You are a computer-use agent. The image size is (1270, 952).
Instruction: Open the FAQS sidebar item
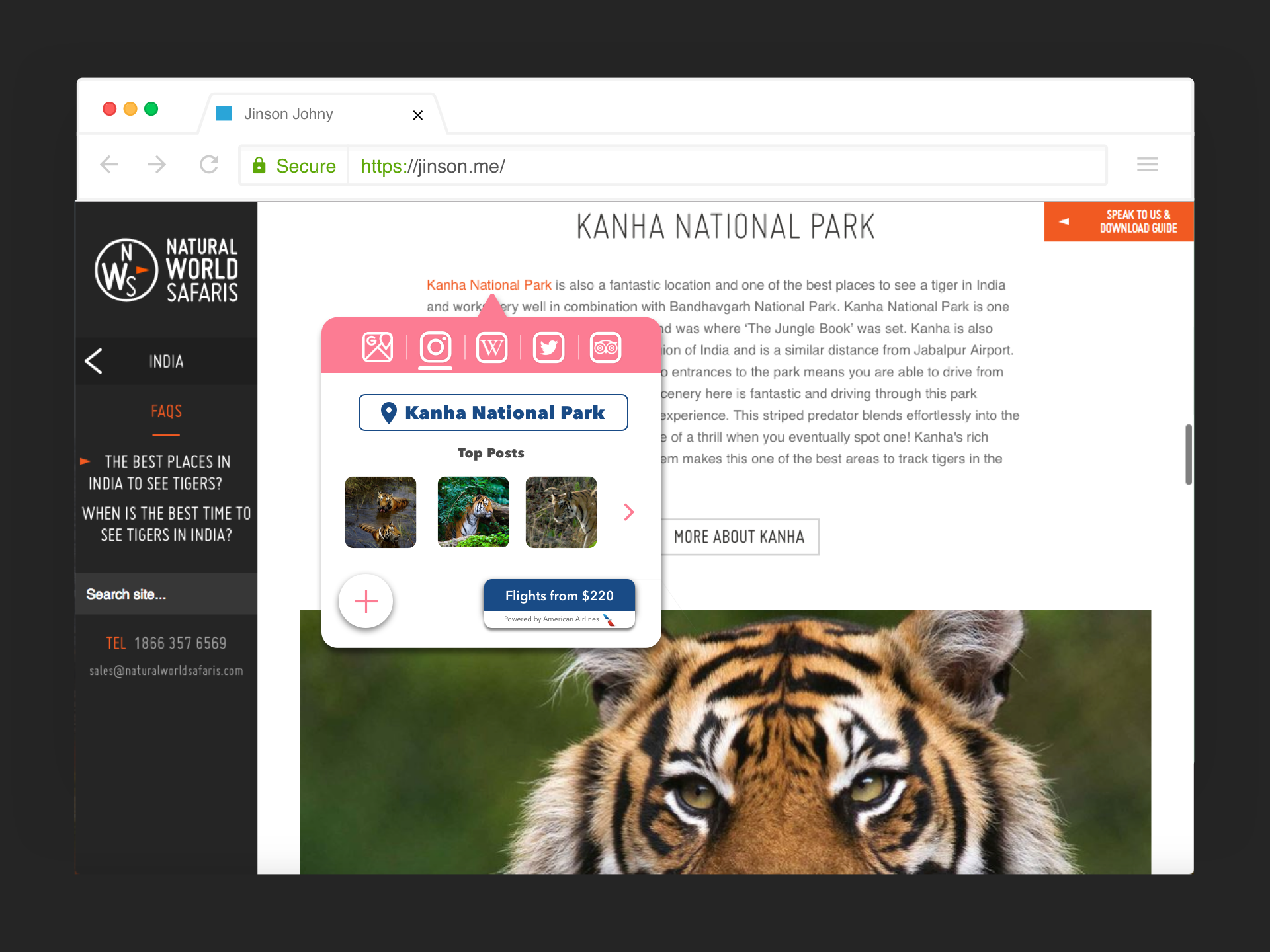coord(166,411)
